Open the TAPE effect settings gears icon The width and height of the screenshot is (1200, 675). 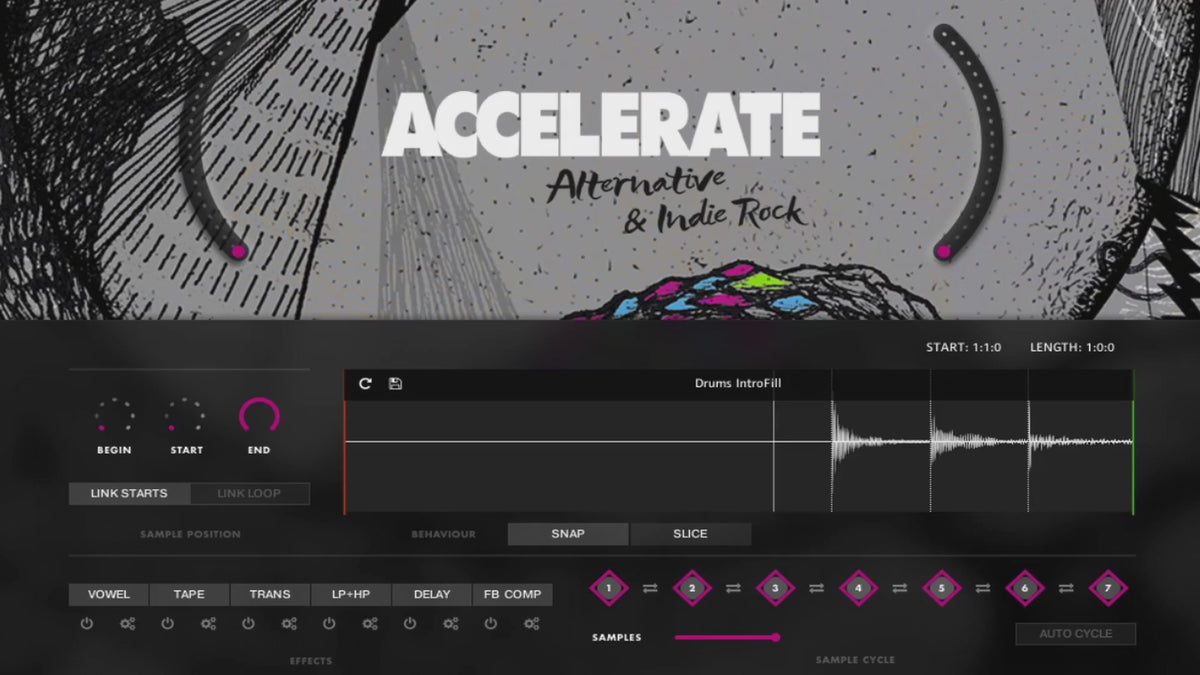point(208,624)
